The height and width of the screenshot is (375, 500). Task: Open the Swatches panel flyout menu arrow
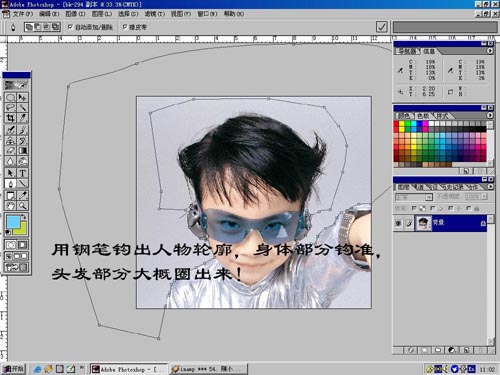(x=490, y=115)
